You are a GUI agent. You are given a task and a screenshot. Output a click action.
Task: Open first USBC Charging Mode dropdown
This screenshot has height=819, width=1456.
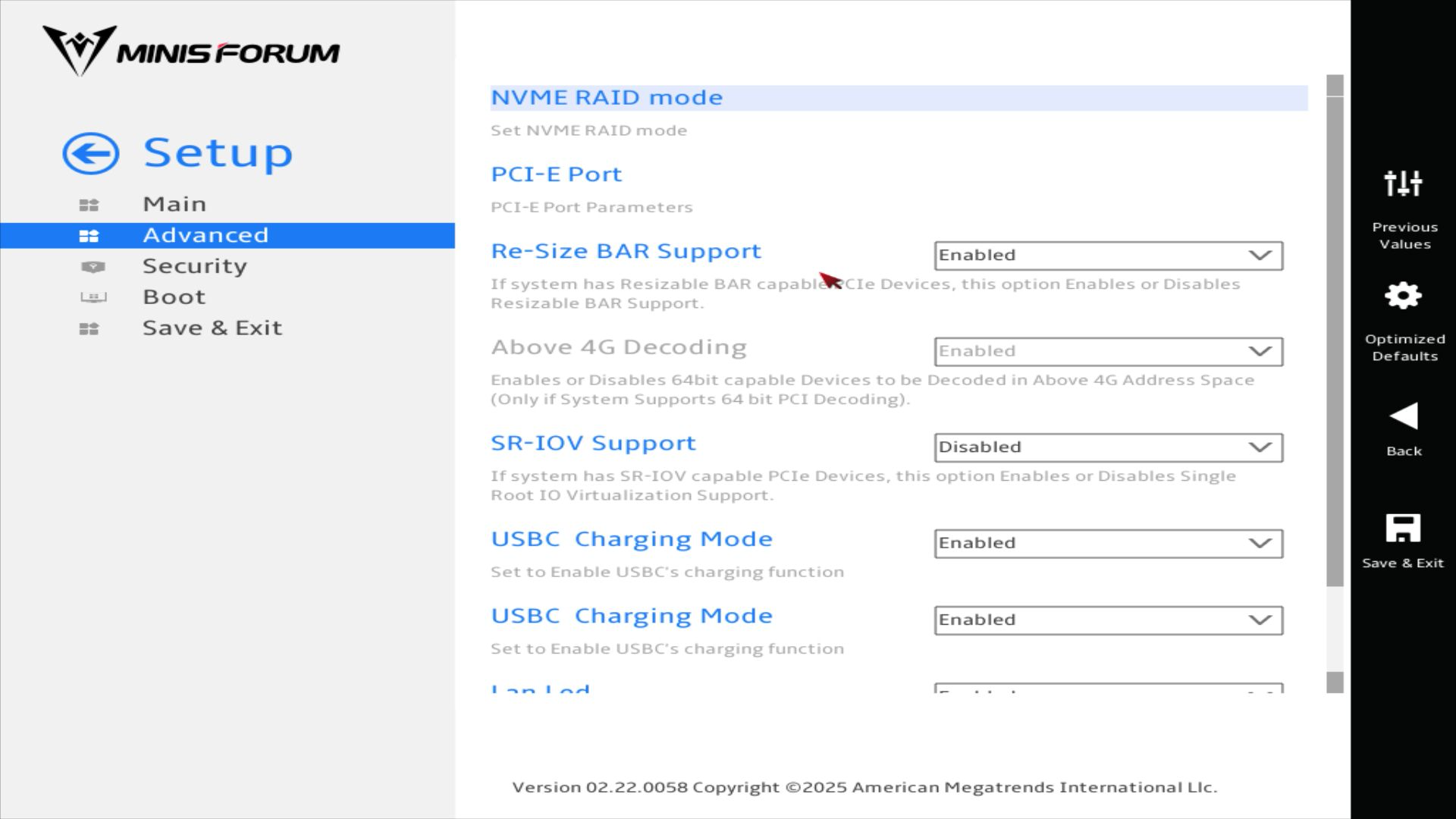point(1108,544)
